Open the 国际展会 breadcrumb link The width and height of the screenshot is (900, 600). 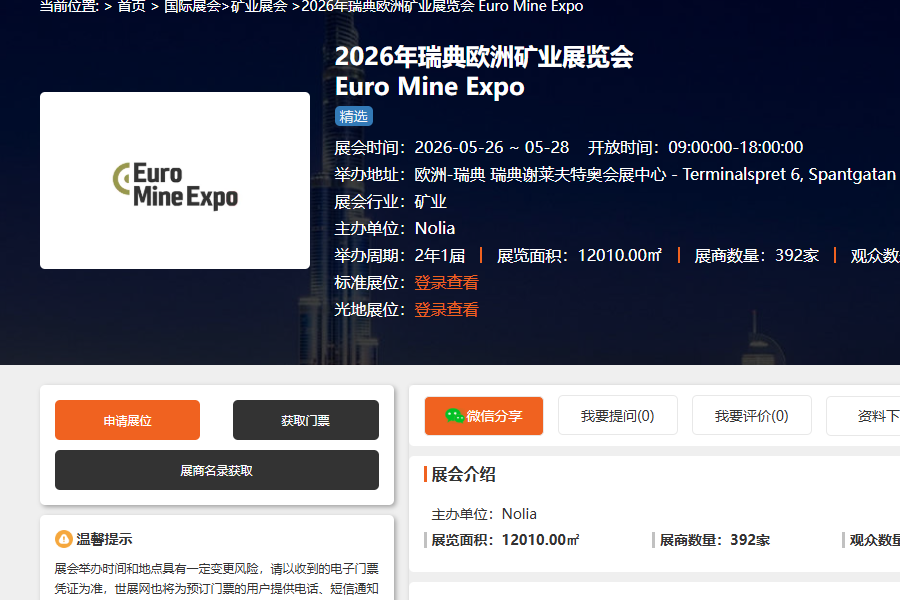[x=192, y=6]
